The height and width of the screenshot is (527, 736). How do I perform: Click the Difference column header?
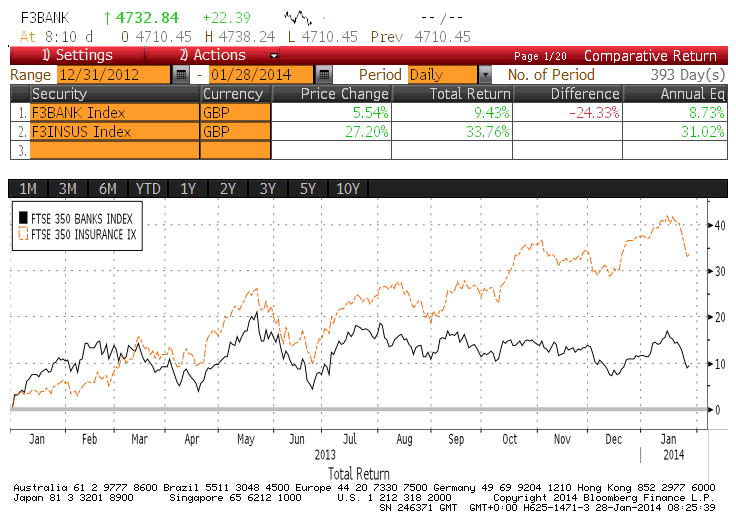click(567, 94)
